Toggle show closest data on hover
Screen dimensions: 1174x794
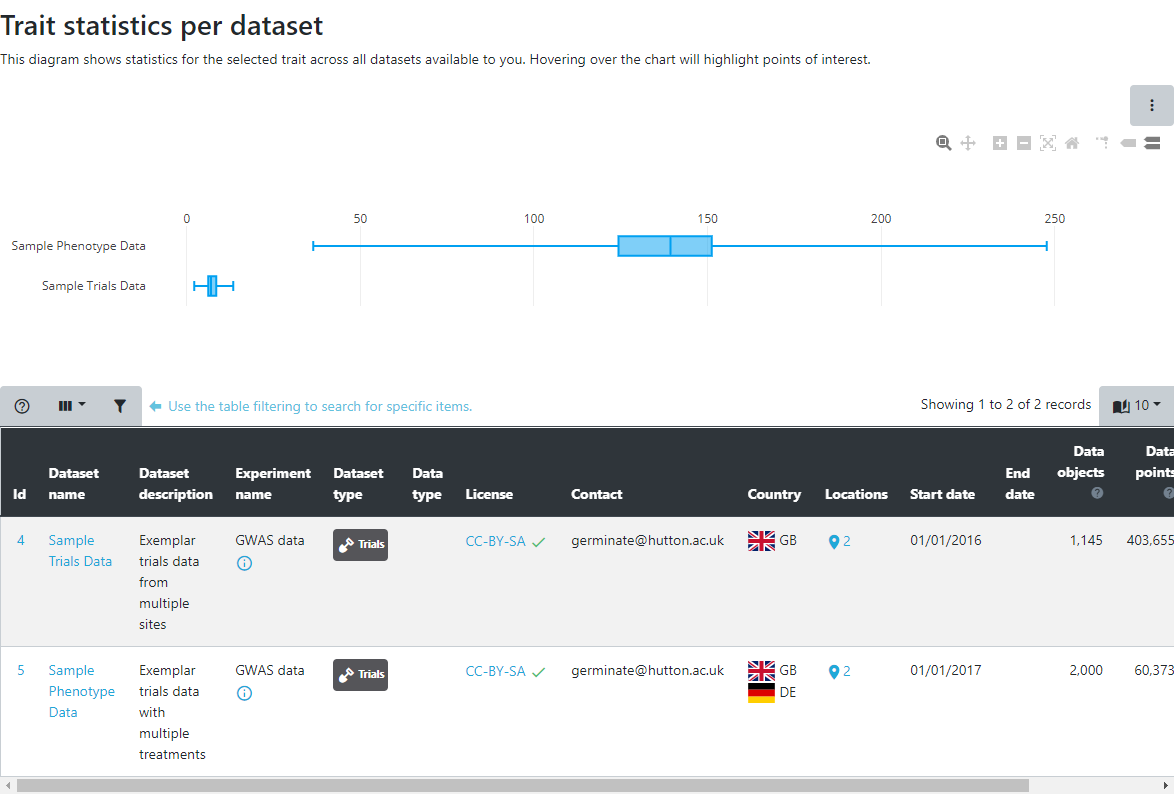pyautogui.click(x=1128, y=143)
